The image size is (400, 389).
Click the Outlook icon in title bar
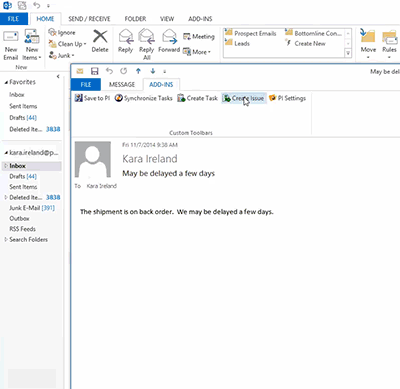tap(7, 5)
